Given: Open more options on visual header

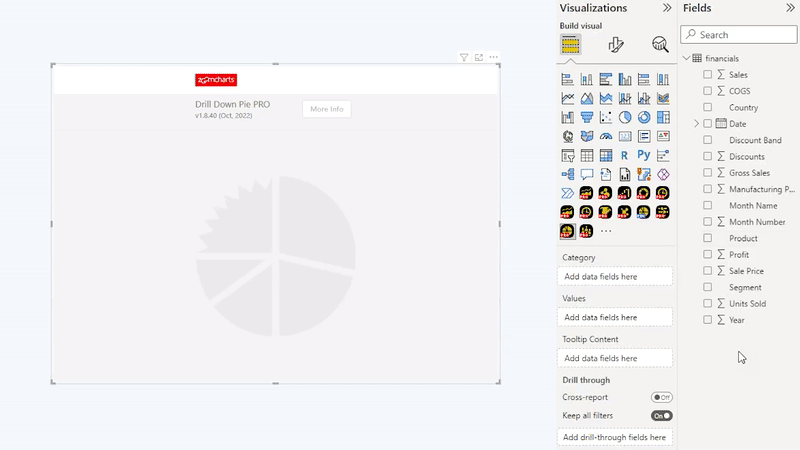Looking at the screenshot, I should [x=494, y=58].
